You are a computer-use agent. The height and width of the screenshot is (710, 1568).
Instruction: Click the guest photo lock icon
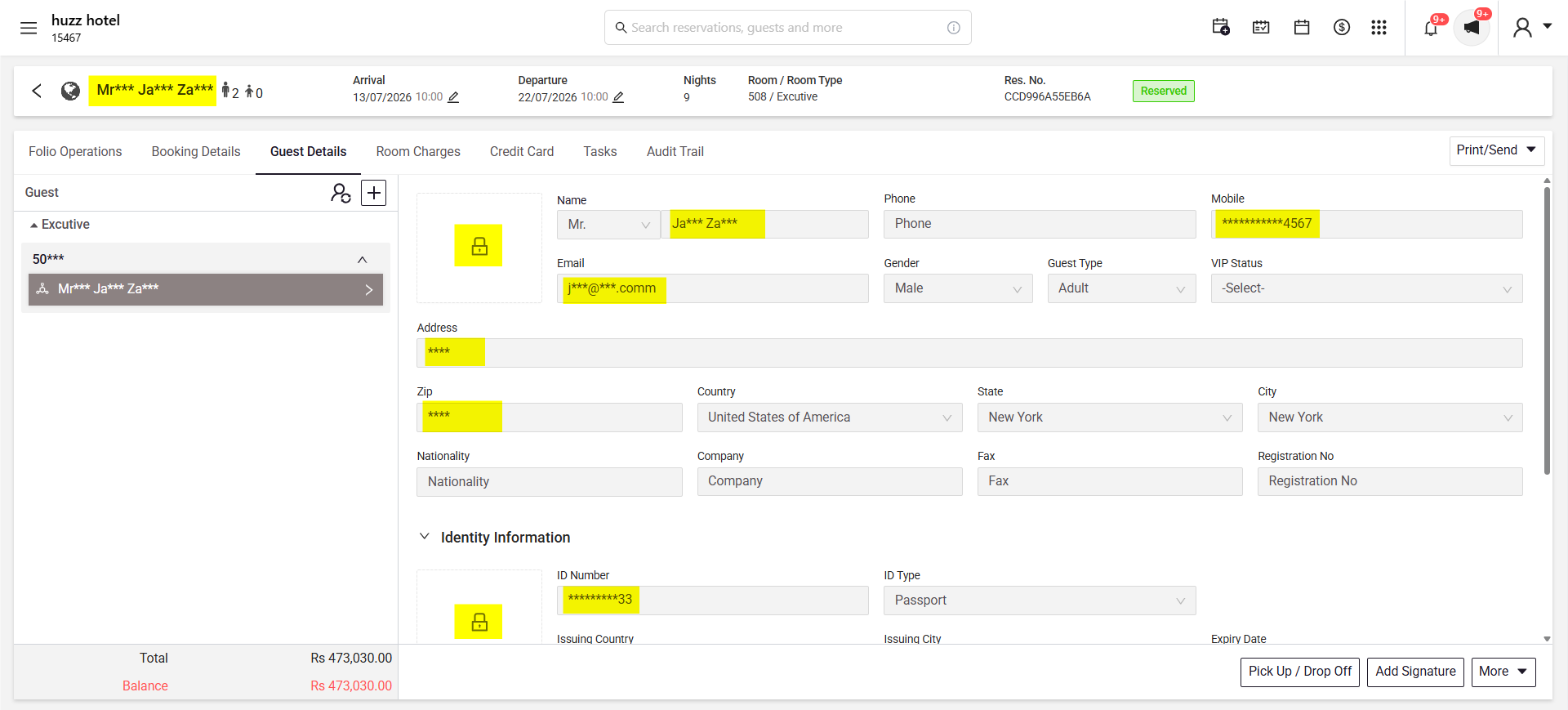coord(479,245)
